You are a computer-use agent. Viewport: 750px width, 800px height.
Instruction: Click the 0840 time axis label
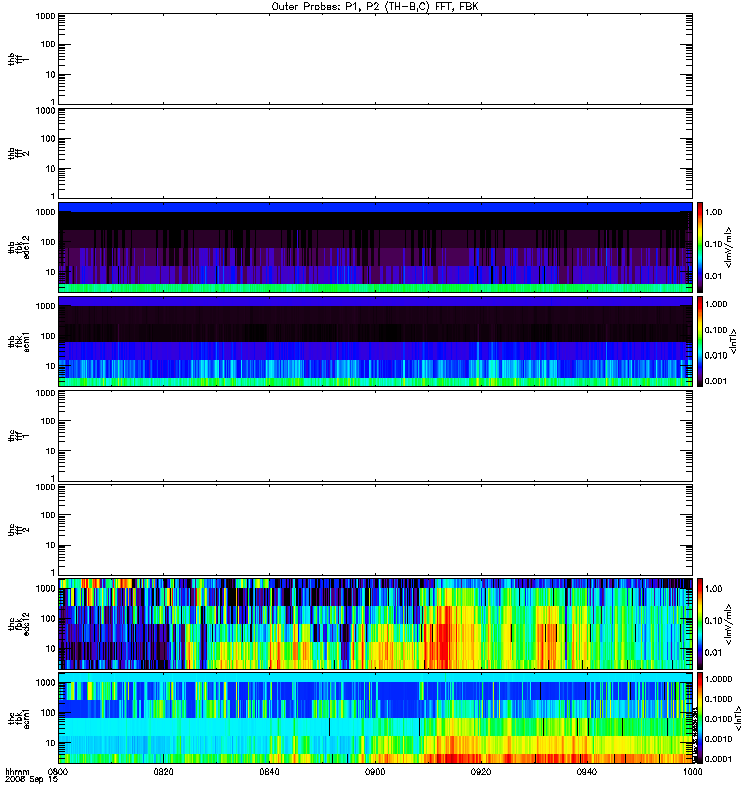(x=269, y=772)
